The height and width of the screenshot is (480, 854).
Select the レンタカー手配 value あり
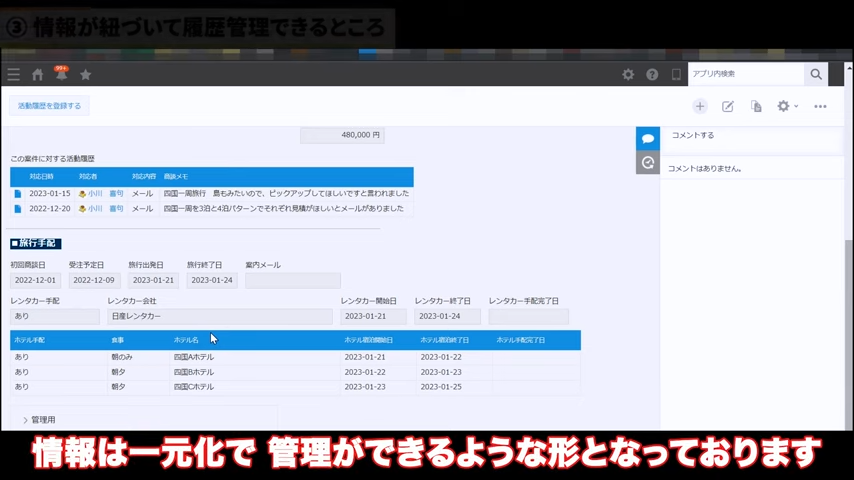coord(54,317)
